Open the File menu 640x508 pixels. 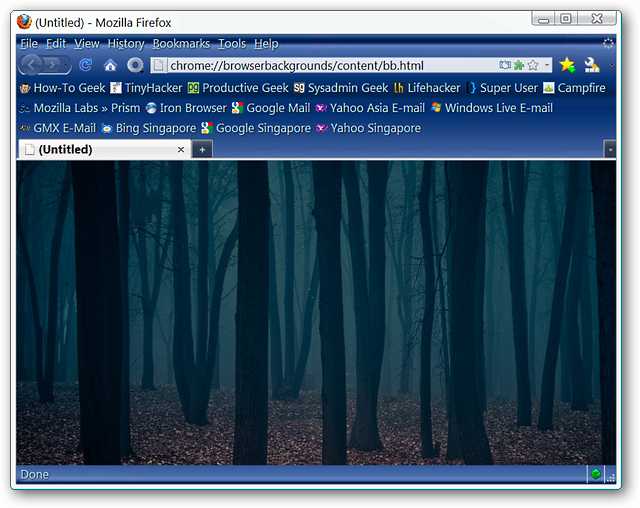pyautogui.click(x=29, y=44)
